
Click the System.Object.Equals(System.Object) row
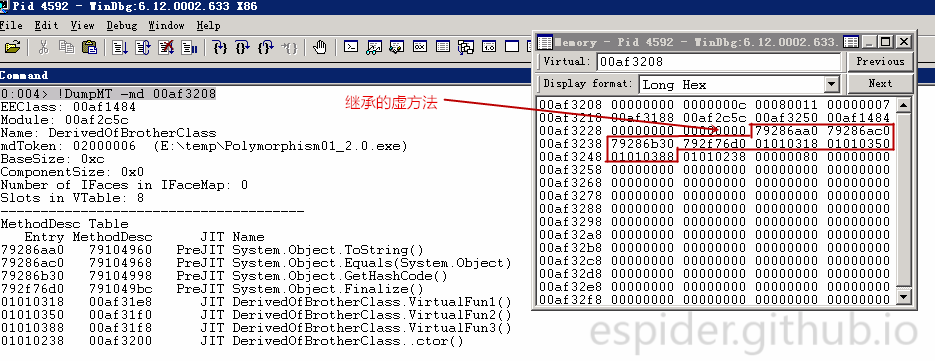click(256, 263)
